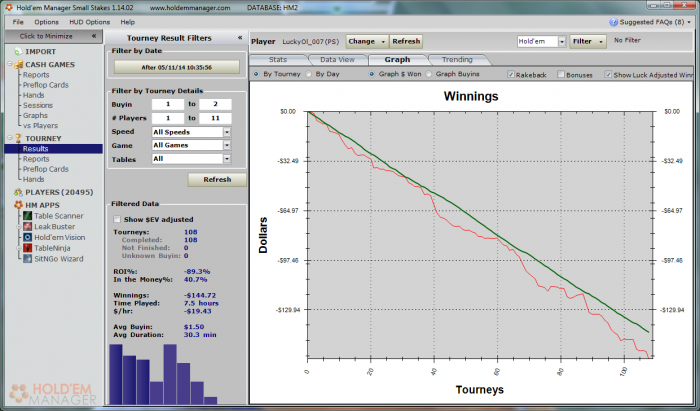Click the Import icon in sidebar
Viewport: 700px width, 411px height.
pyautogui.click(x=18, y=52)
